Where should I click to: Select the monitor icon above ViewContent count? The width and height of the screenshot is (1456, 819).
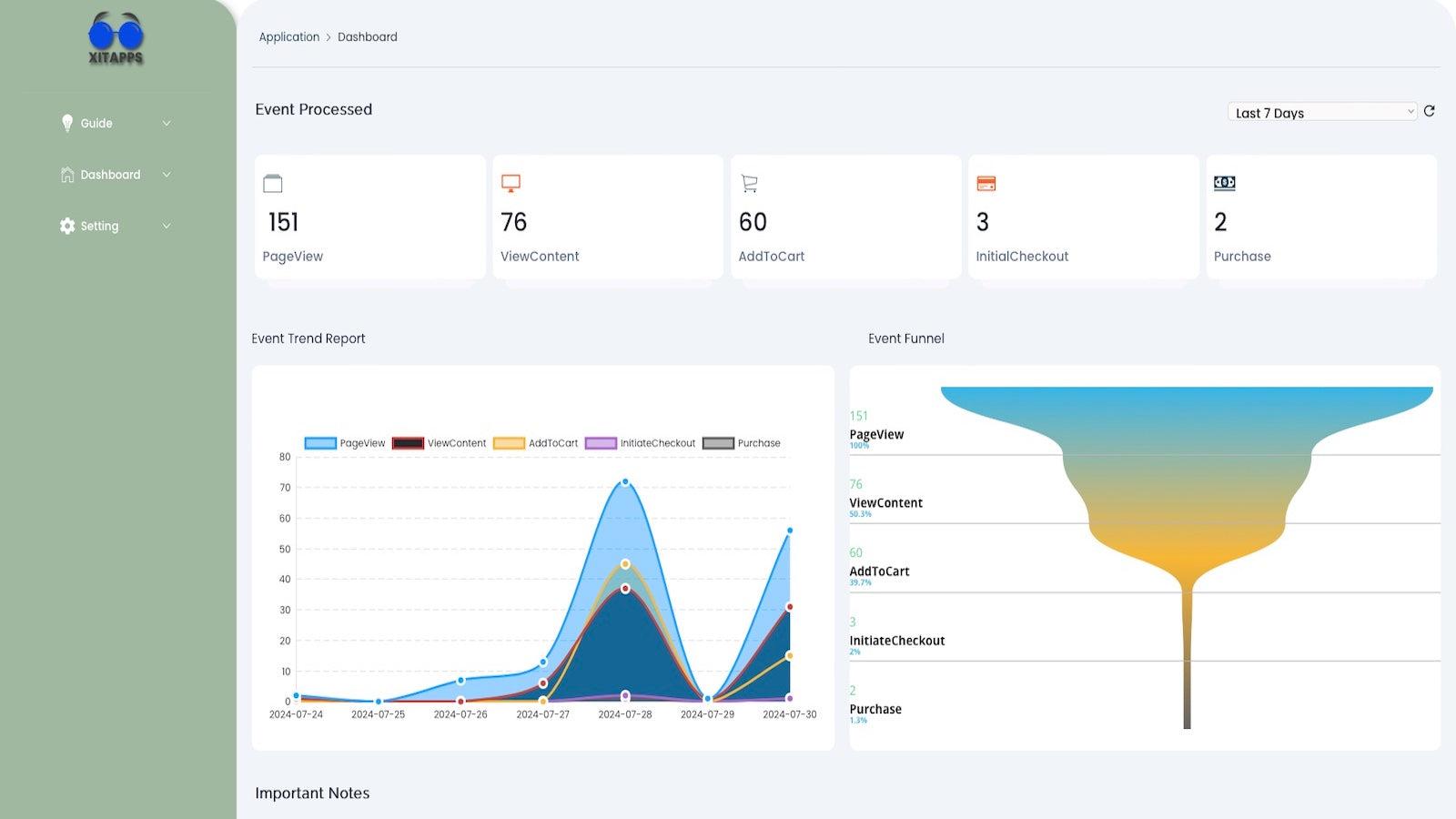pyautogui.click(x=511, y=183)
